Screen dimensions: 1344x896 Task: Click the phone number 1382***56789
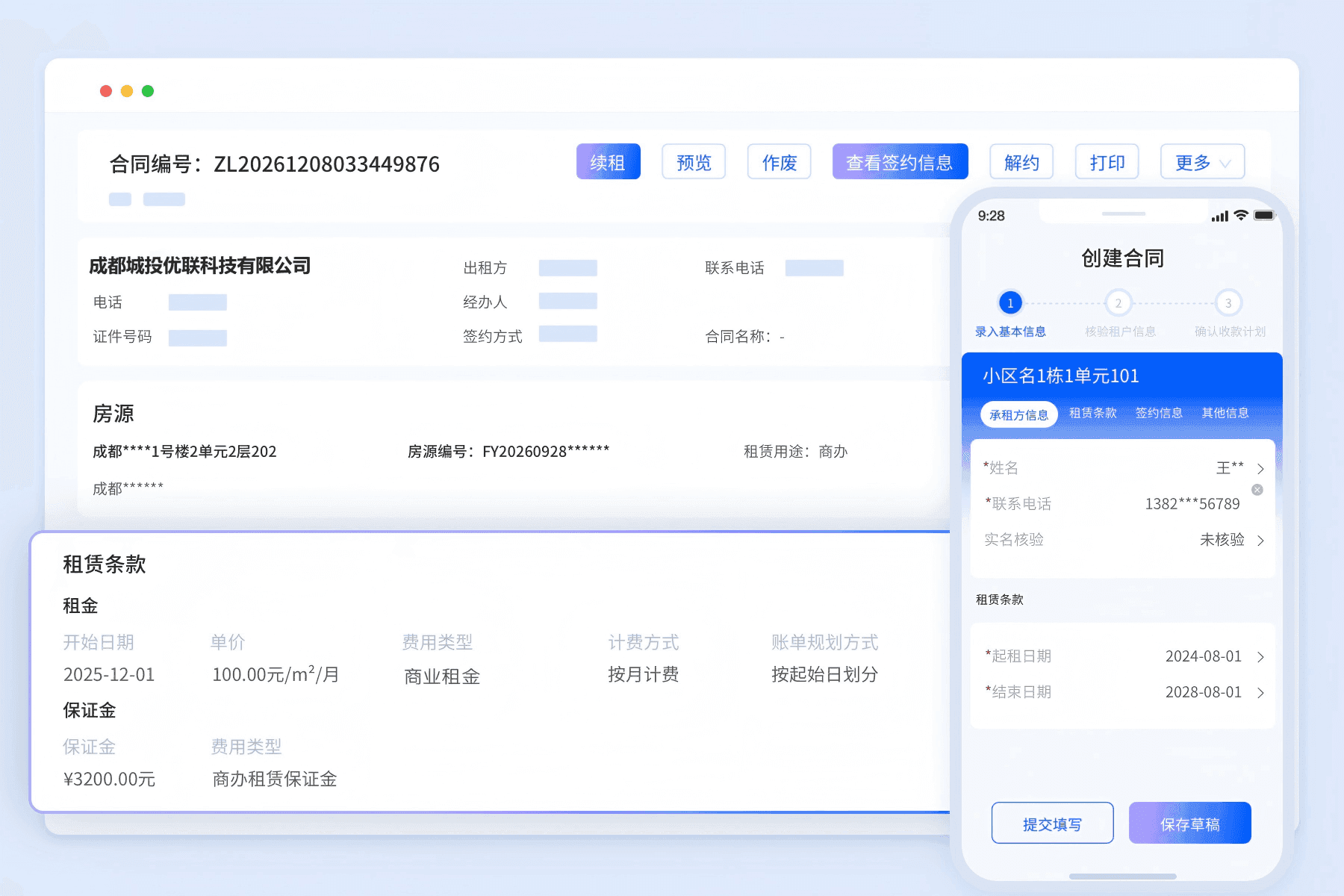[x=1192, y=504]
